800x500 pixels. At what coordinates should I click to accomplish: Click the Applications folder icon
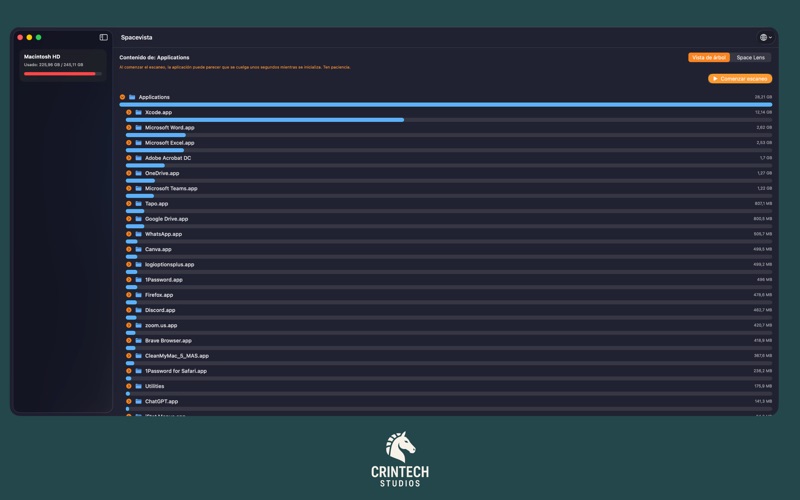132,97
